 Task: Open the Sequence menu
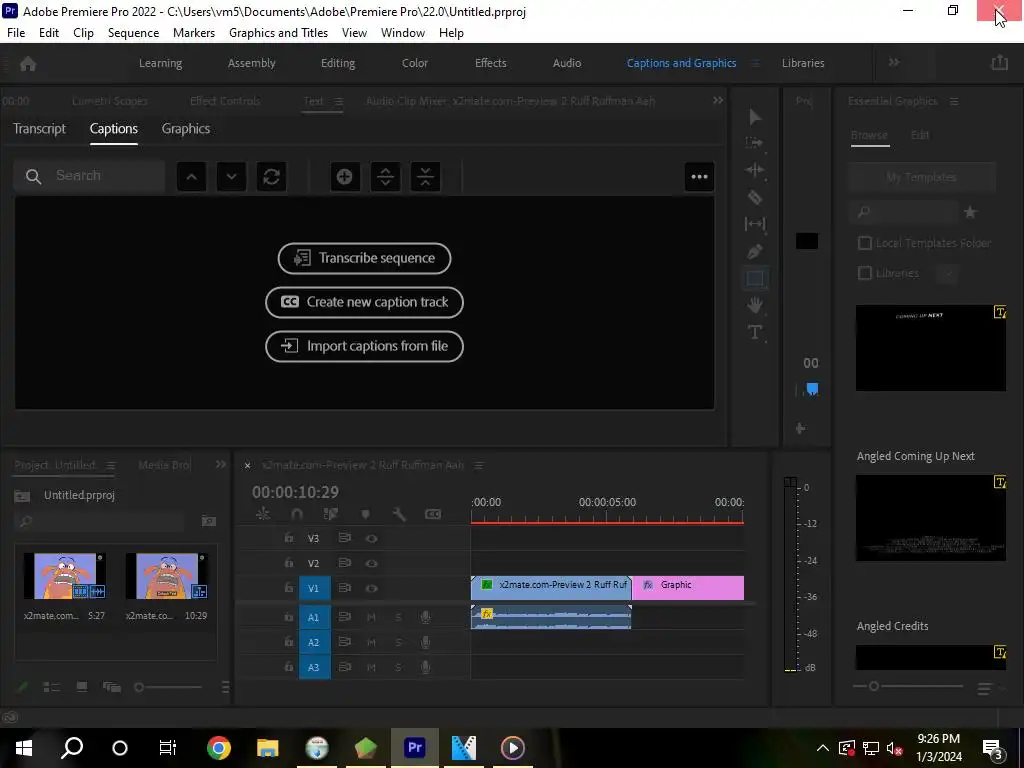(133, 33)
